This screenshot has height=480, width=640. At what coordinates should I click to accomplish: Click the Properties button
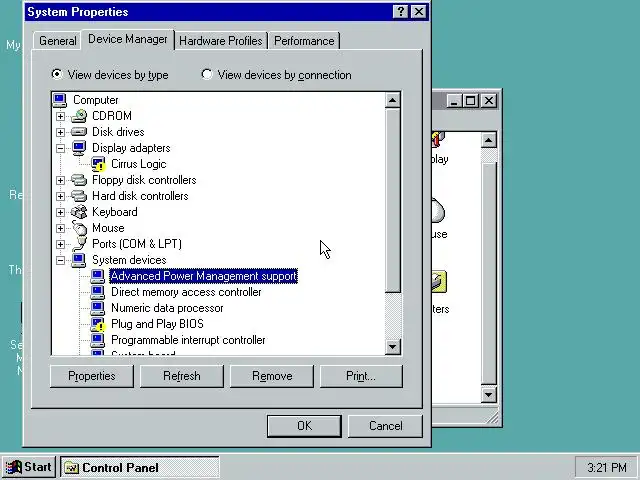[92, 376]
